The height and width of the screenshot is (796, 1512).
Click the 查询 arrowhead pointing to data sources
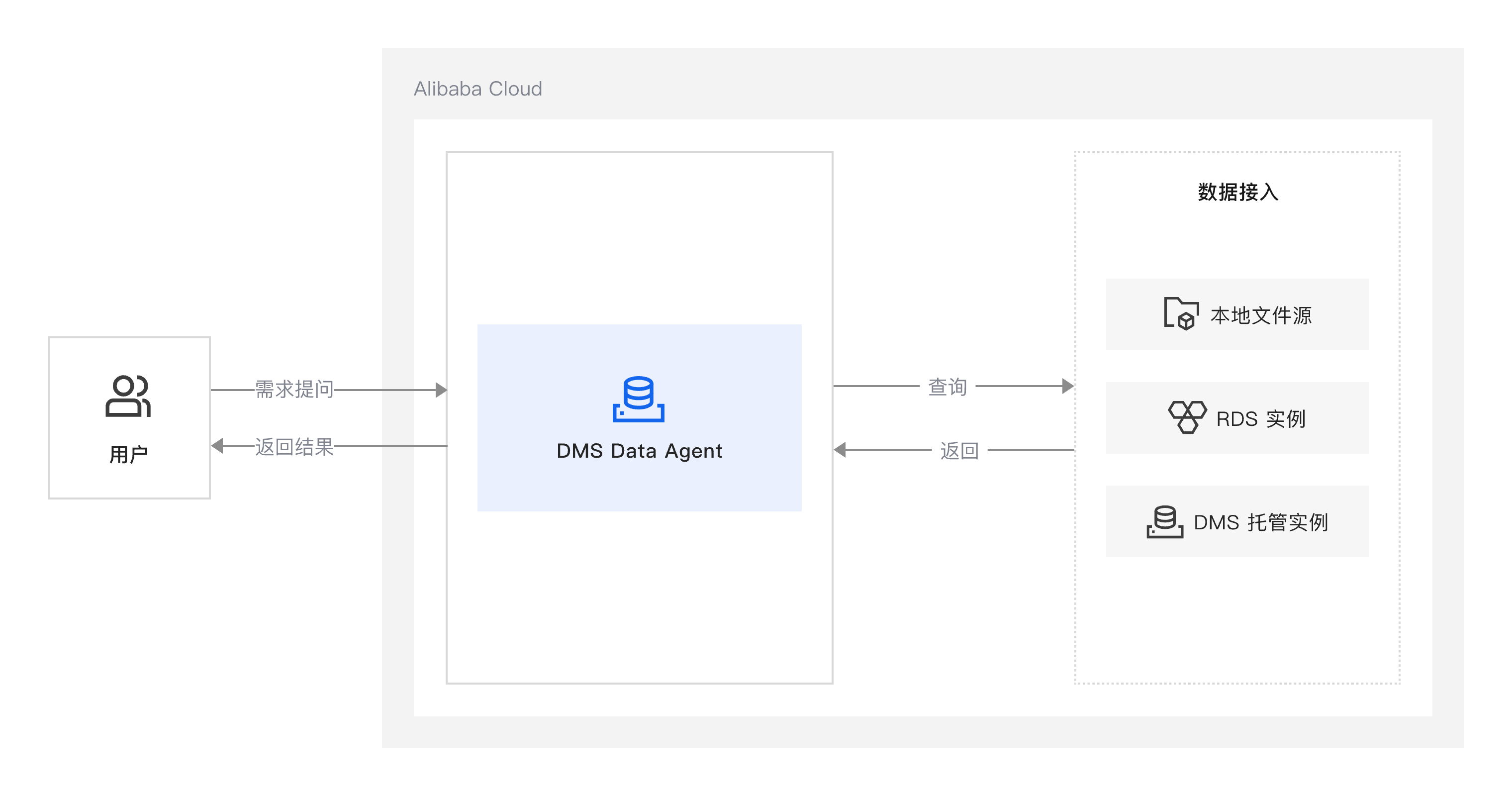coord(1068,386)
